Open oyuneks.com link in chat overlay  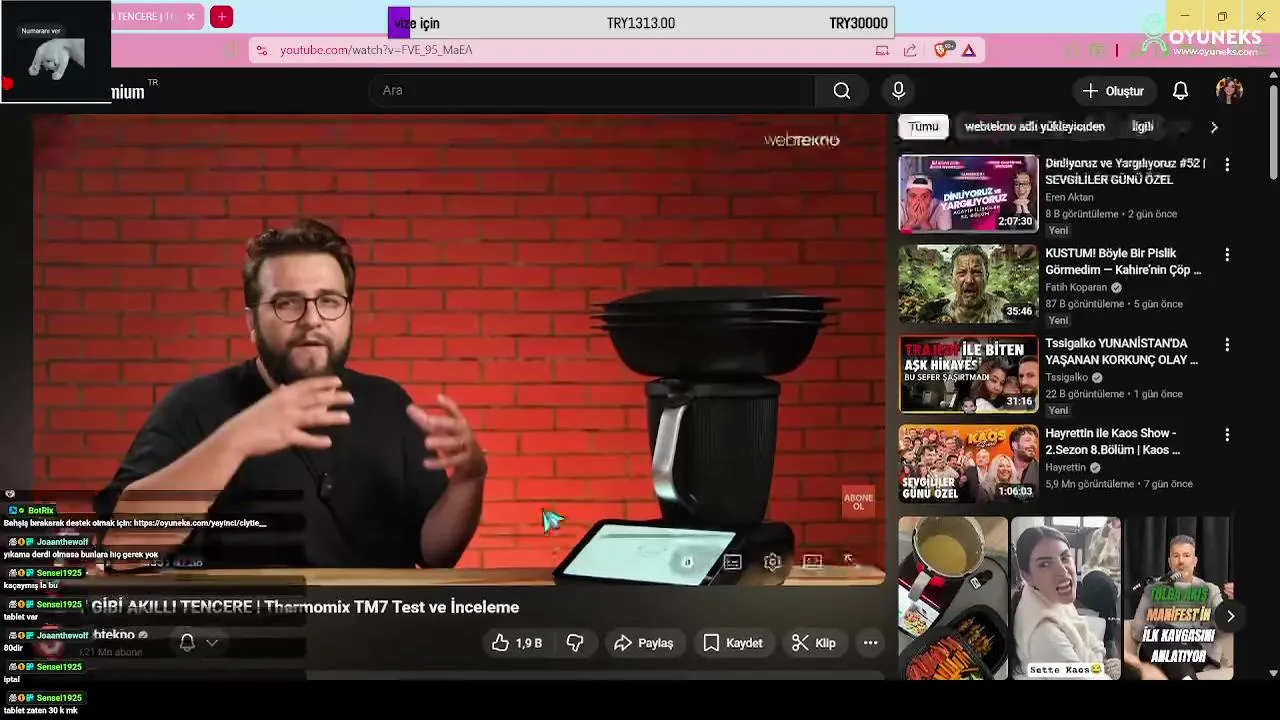point(199,523)
